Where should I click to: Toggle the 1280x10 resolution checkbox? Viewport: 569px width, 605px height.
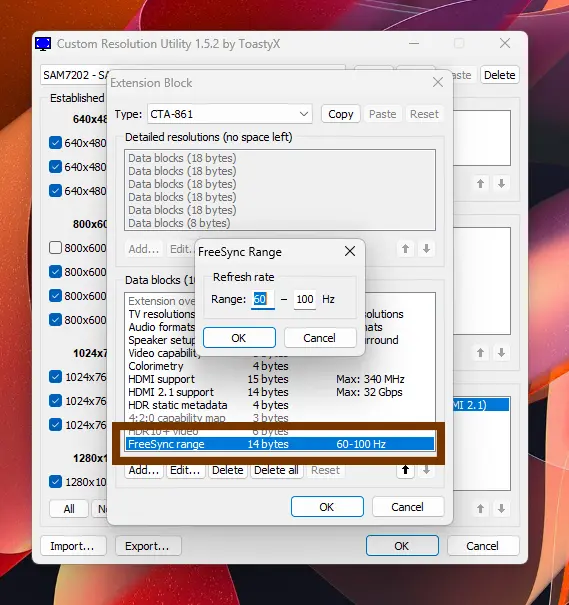pos(55,482)
